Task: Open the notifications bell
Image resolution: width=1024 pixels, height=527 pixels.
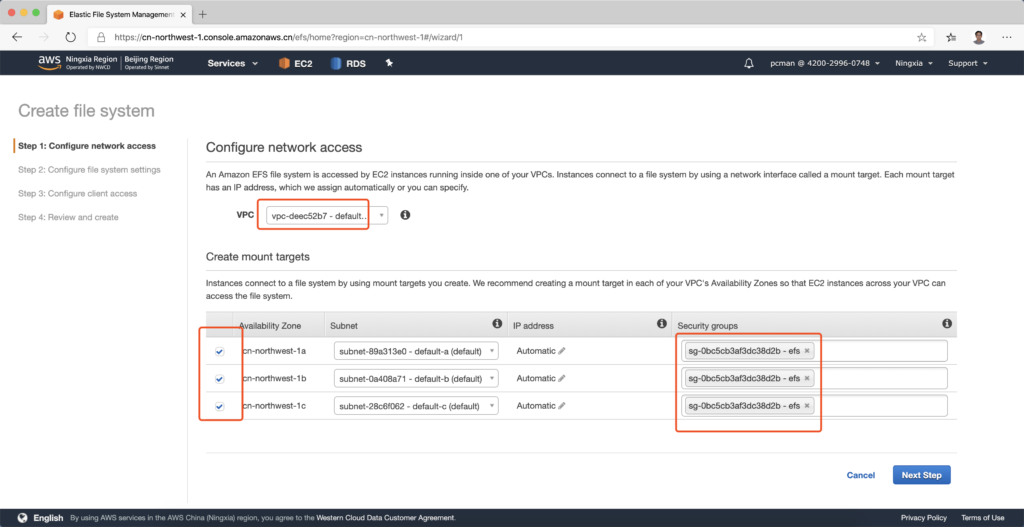Action: click(x=749, y=63)
